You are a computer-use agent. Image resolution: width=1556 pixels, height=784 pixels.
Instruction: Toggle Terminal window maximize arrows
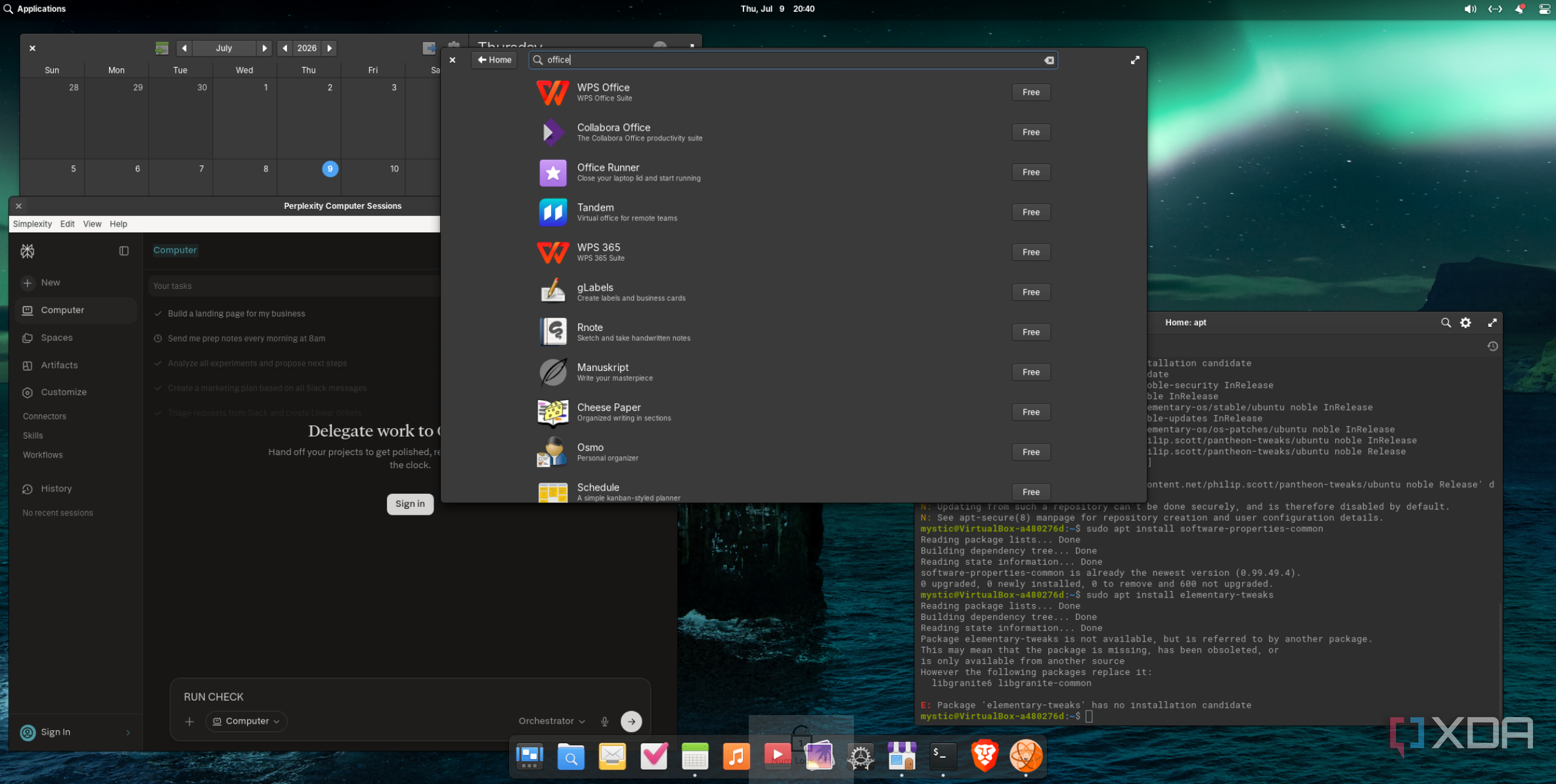point(1492,322)
